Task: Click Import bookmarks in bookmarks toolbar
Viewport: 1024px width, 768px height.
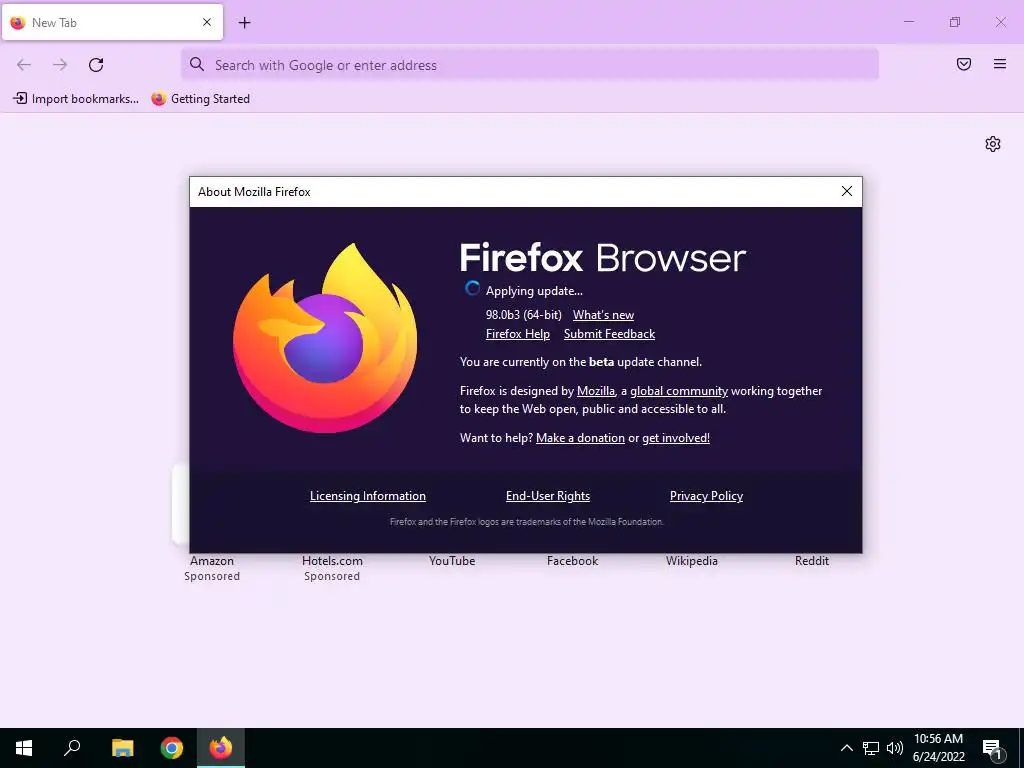Action: pos(76,99)
